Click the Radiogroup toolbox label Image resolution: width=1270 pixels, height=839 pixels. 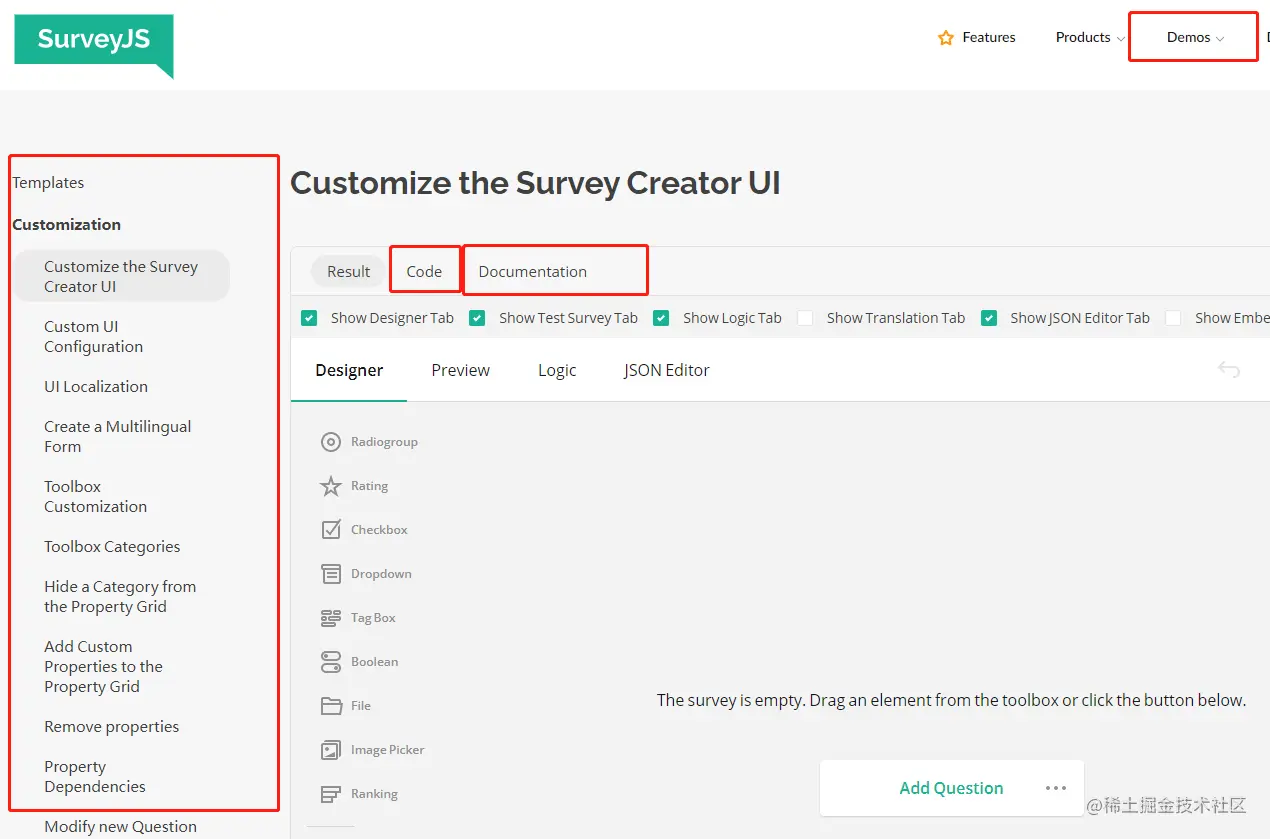(384, 442)
